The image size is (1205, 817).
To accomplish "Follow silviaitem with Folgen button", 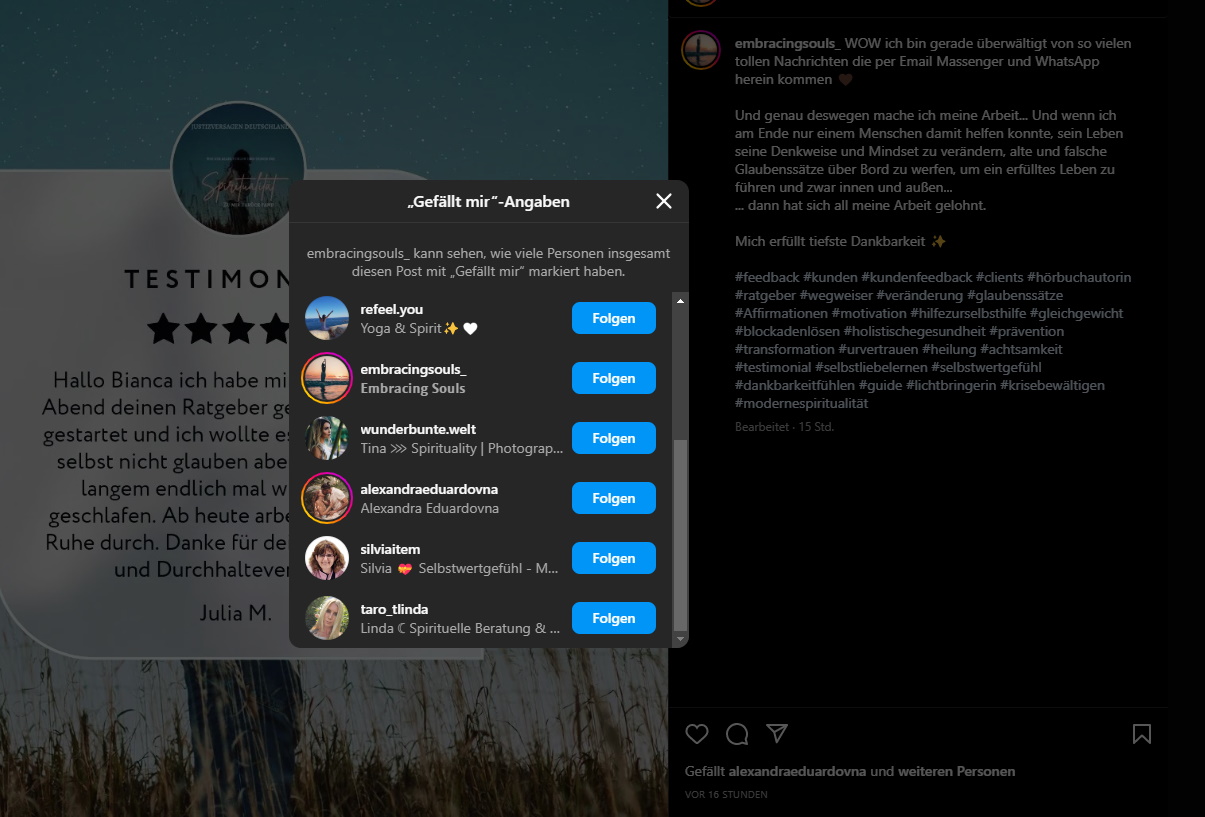I will pos(614,558).
